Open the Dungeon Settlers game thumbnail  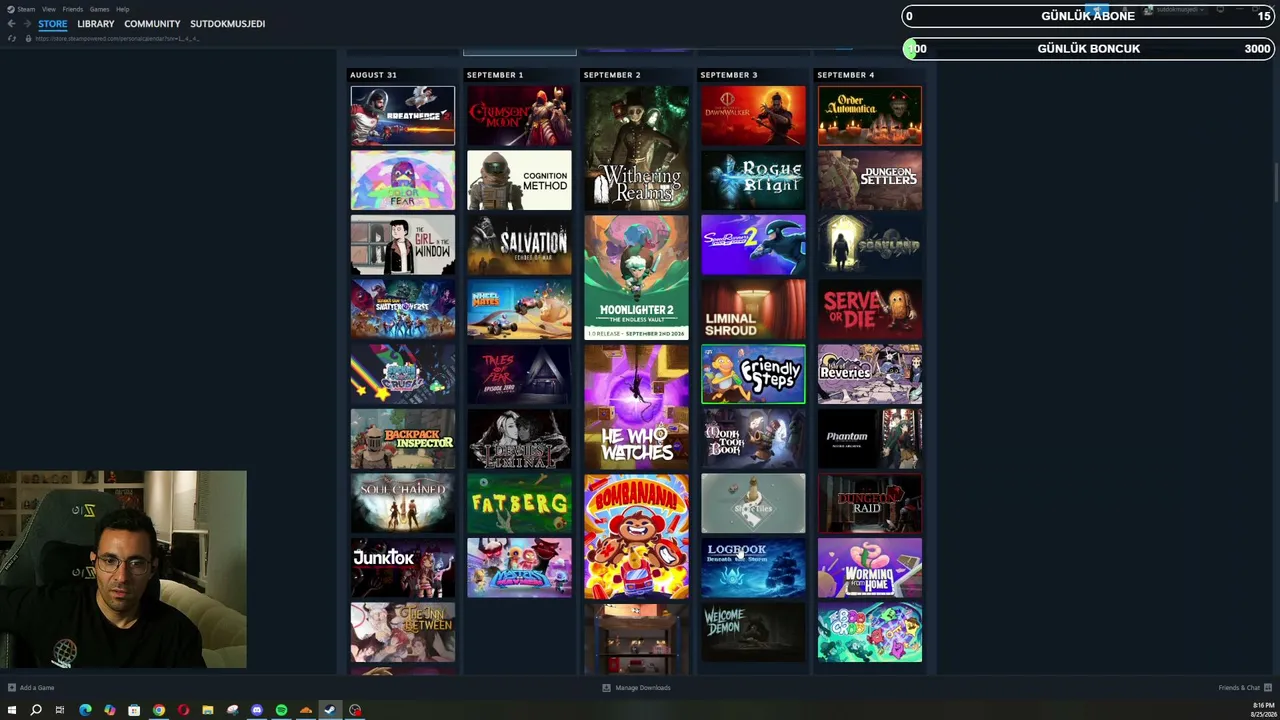pos(870,180)
